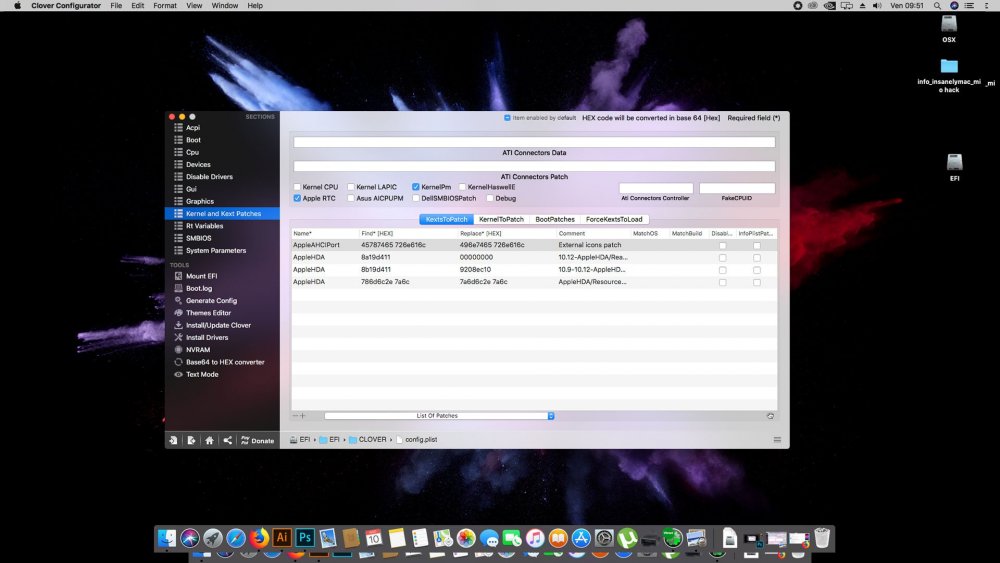1000x563 pixels.
Task: Enable the DellSMBIOSPatch checkbox
Action: pos(416,198)
